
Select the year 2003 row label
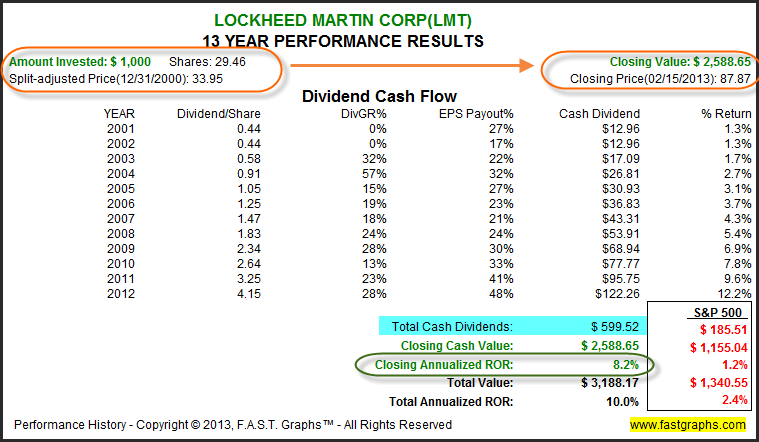point(121,159)
